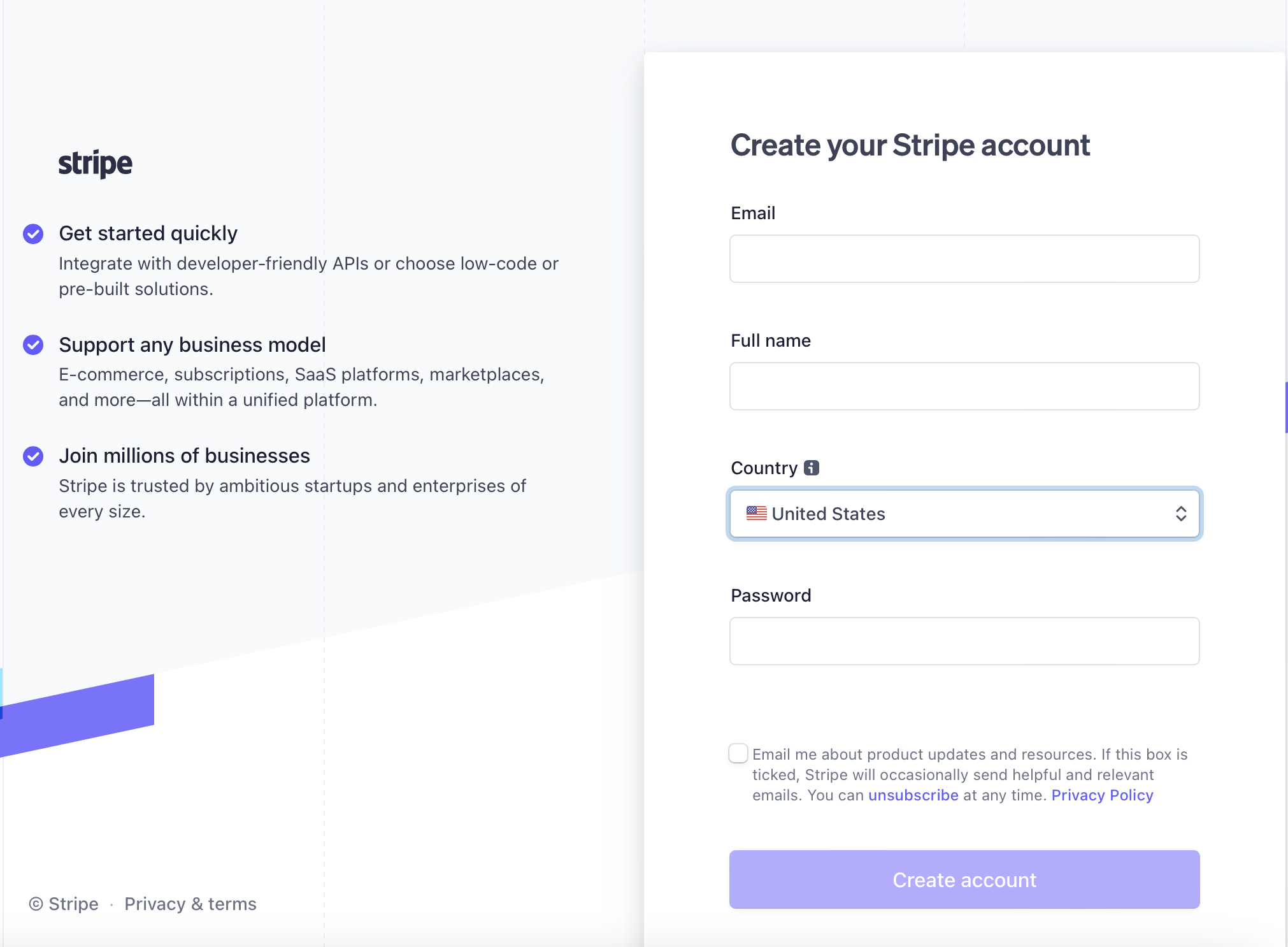
Task: Click the Country label text
Action: coord(764,468)
